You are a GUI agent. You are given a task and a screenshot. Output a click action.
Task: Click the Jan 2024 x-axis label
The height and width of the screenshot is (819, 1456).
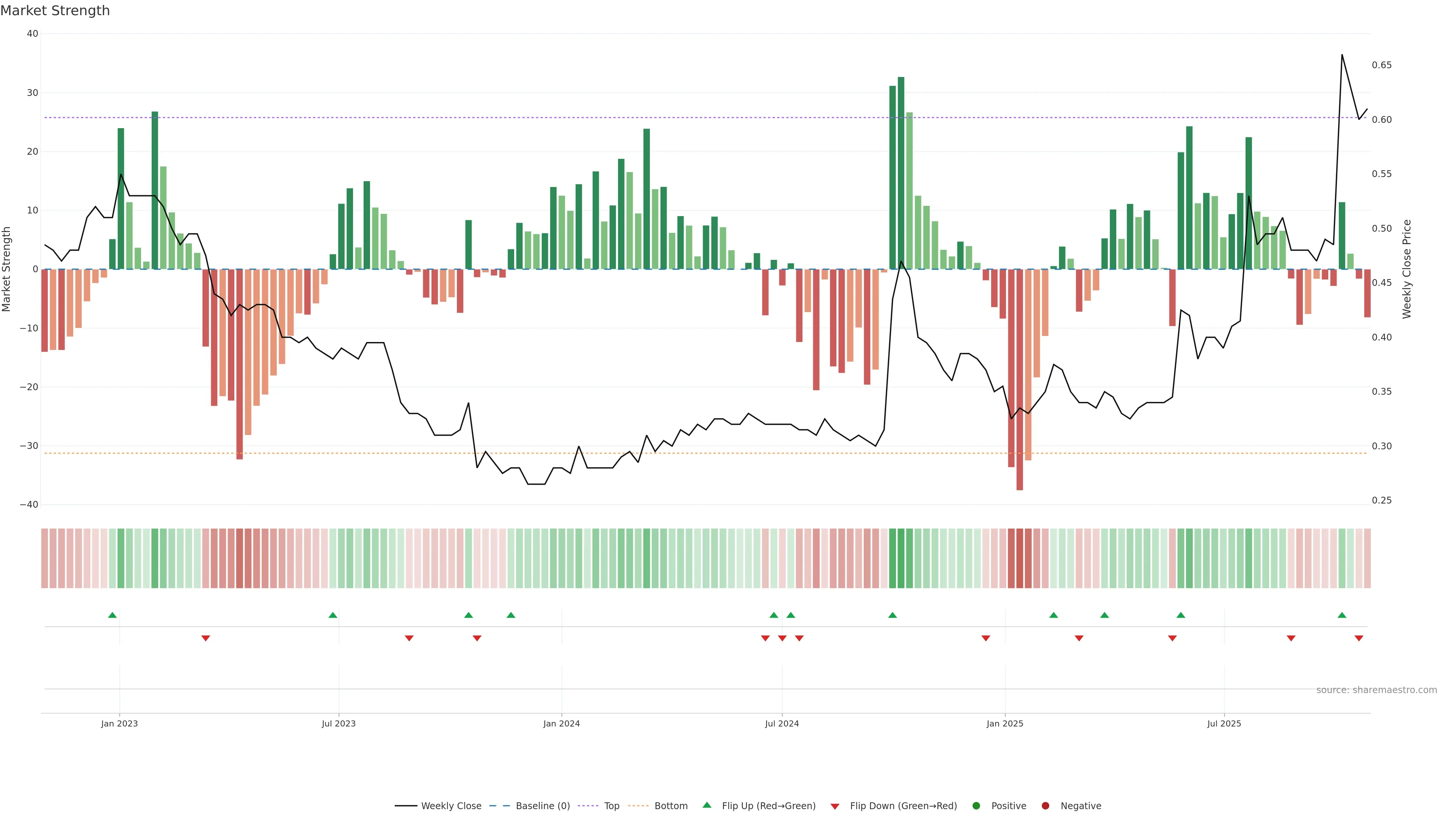point(561,723)
